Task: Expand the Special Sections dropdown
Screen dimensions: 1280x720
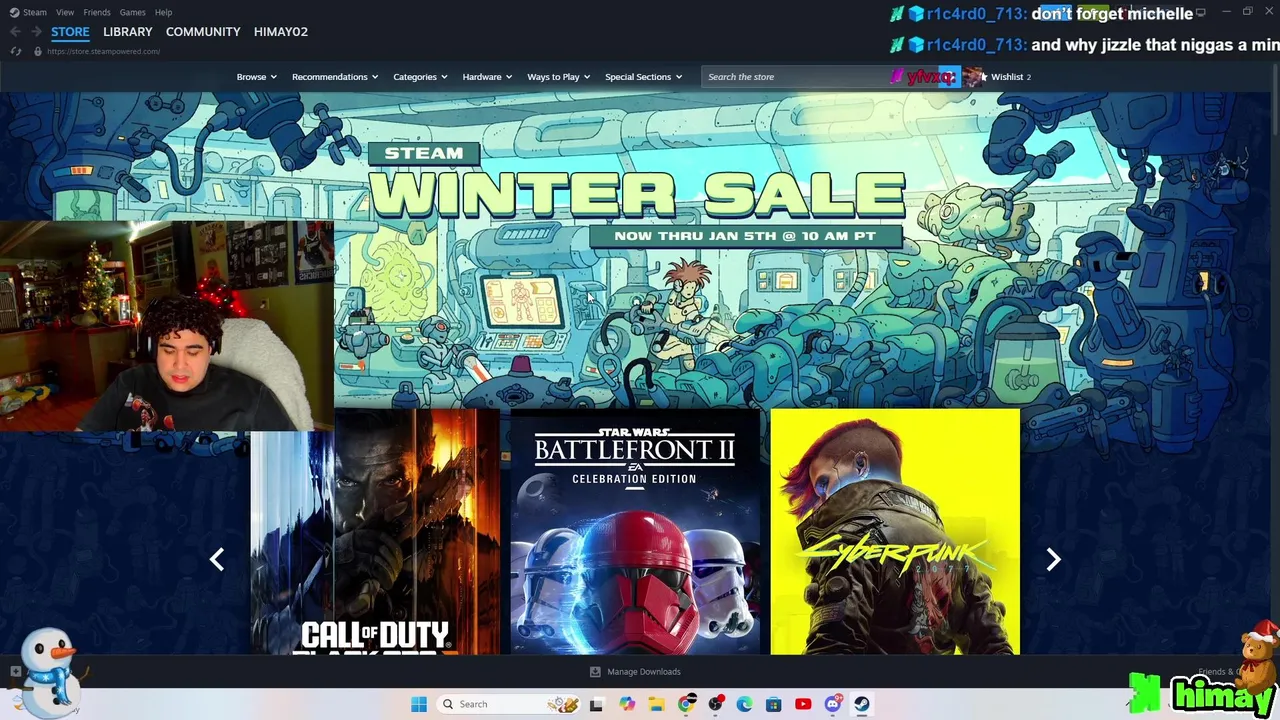Action: click(x=644, y=77)
